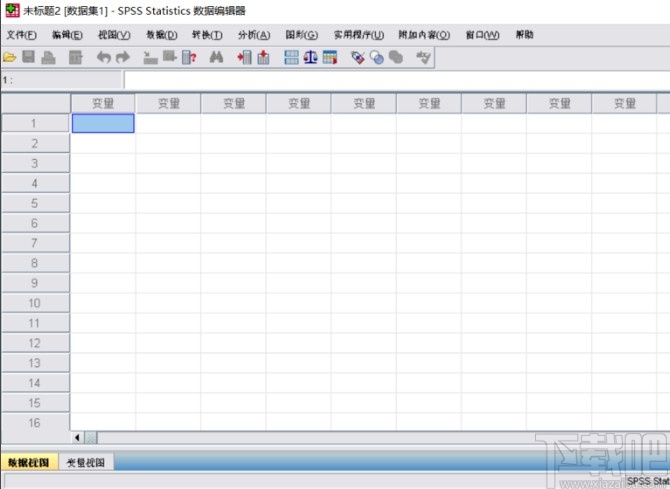
Task: Click the Spell Check icon
Action: coord(423,57)
